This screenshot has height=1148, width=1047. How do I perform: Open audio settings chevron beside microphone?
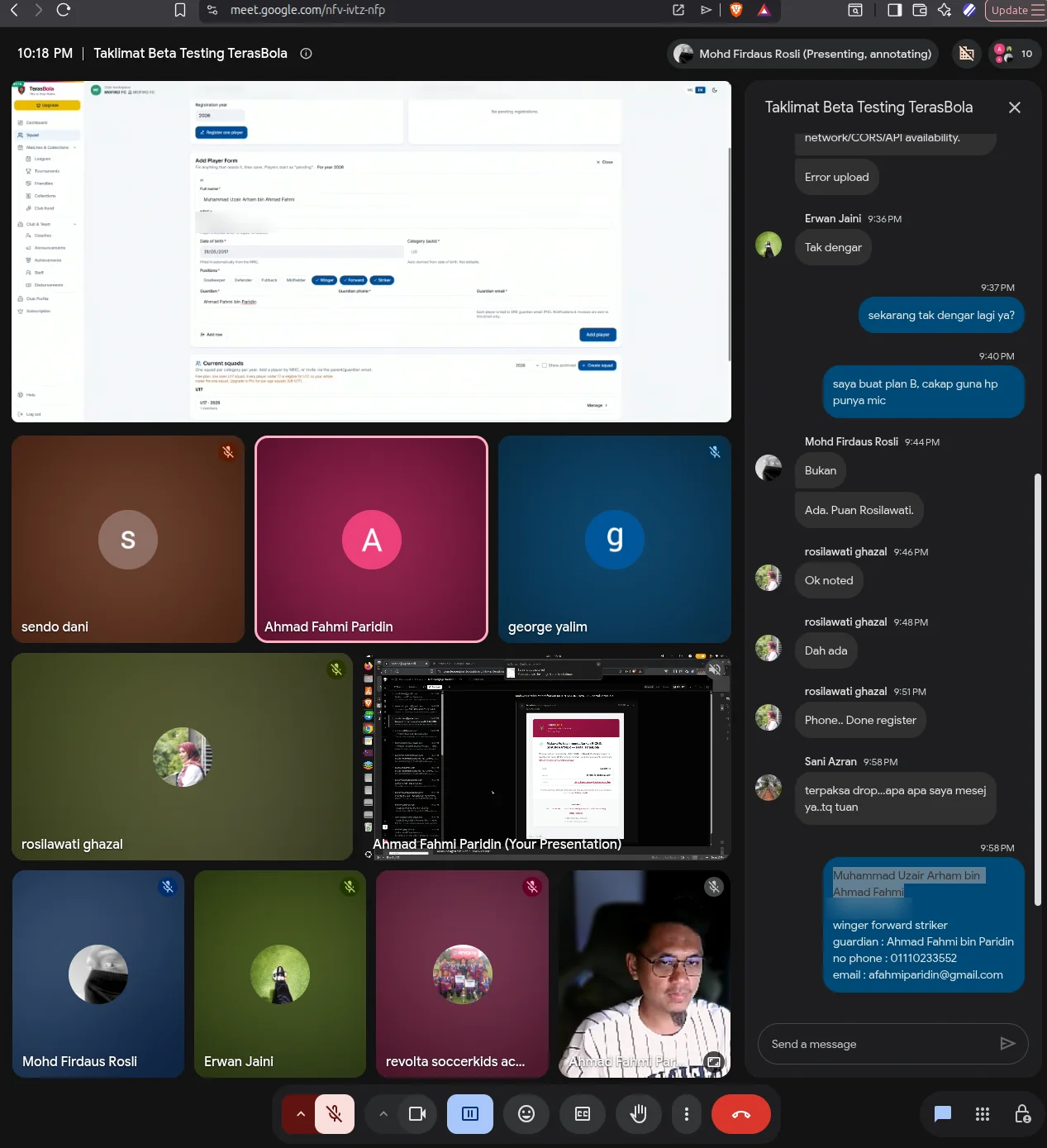tap(301, 1114)
